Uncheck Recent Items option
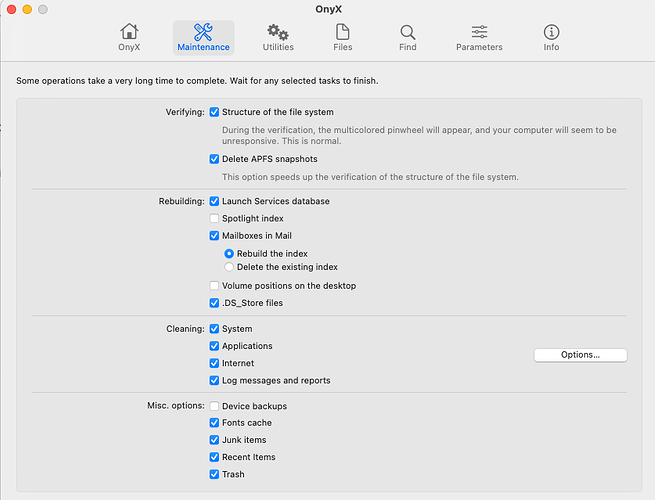This screenshot has width=655, height=500. click(x=214, y=457)
